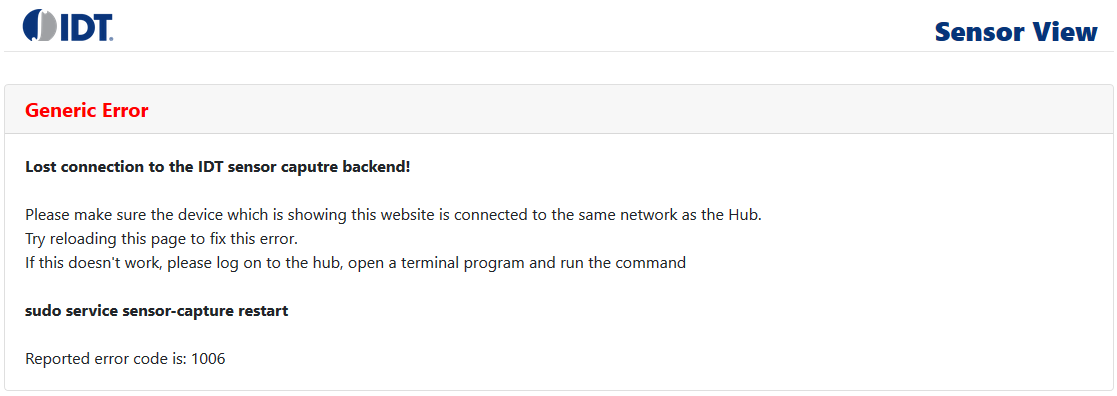
Task: Click the gray error panel header bar
Action: click(x=558, y=110)
